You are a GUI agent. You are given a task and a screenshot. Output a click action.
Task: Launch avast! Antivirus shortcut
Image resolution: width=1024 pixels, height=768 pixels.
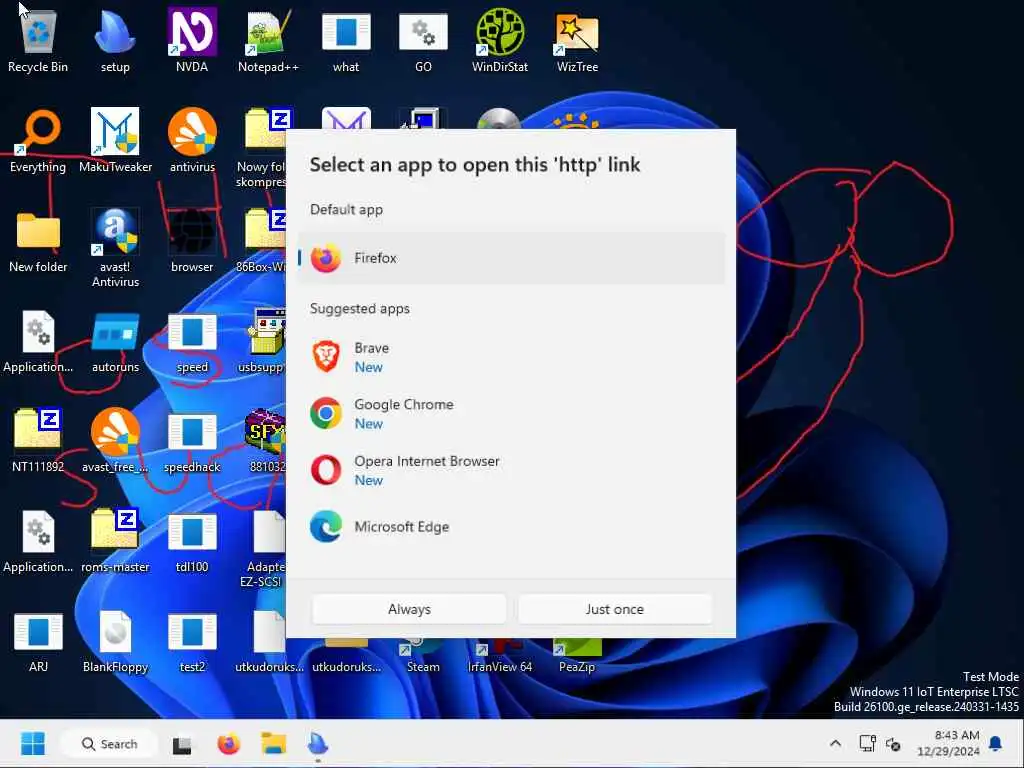pyautogui.click(x=115, y=248)
